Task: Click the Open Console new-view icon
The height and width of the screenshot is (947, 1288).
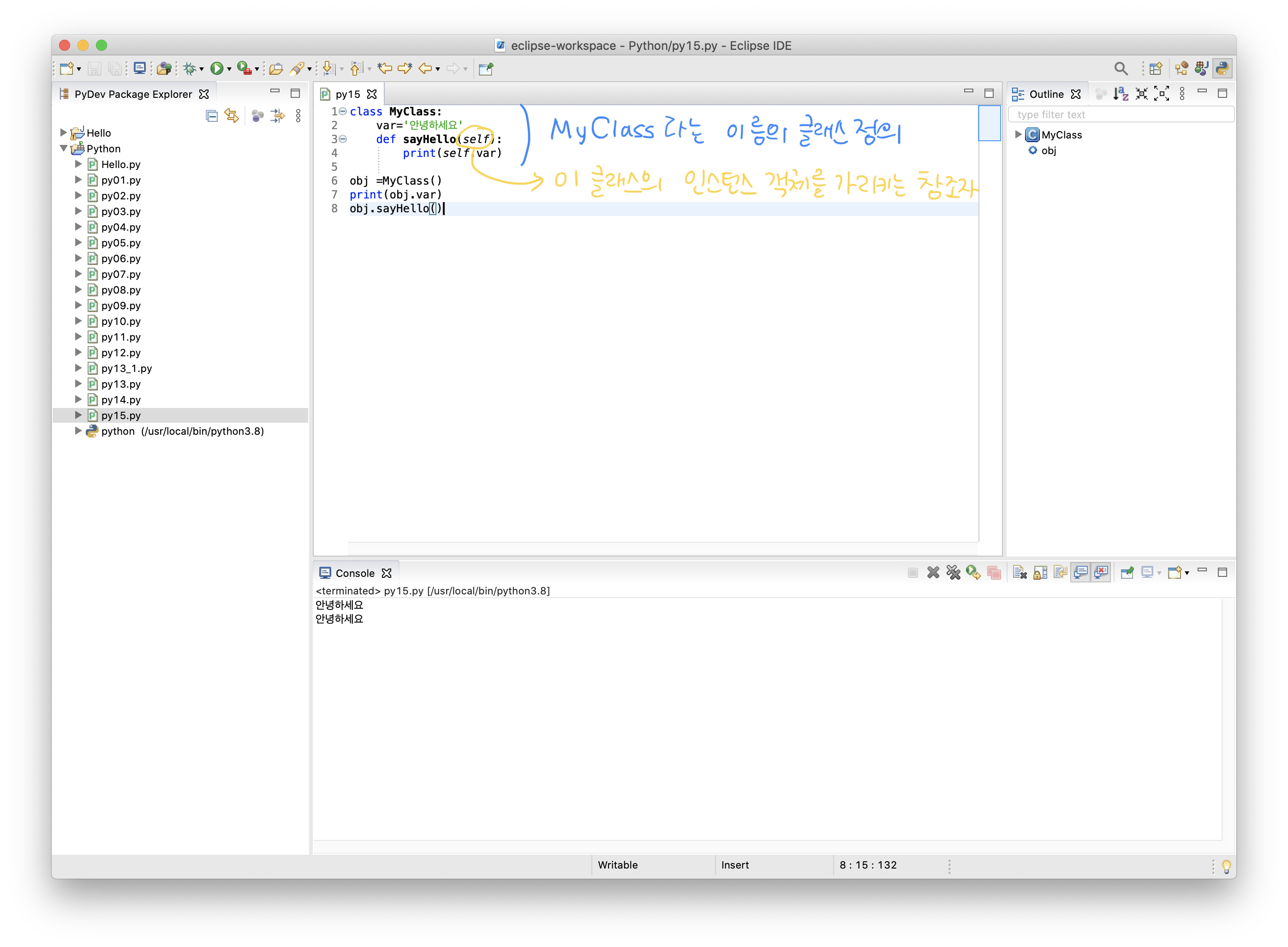Action: pyautogui.click(x=1175, y=573)
